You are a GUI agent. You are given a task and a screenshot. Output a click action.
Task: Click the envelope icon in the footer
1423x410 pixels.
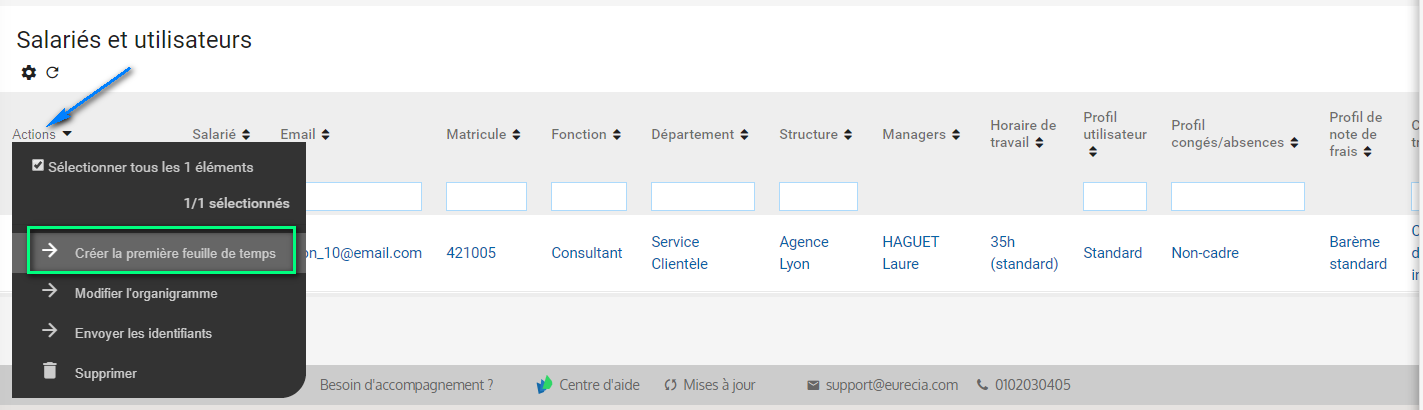click(x=813, y=384)
